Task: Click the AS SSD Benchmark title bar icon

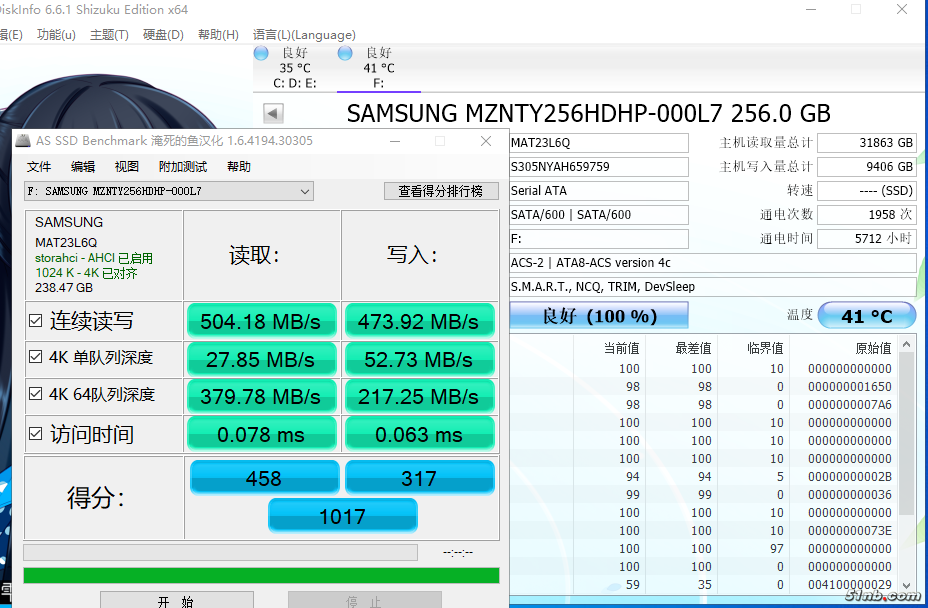Action: (22, 141)
